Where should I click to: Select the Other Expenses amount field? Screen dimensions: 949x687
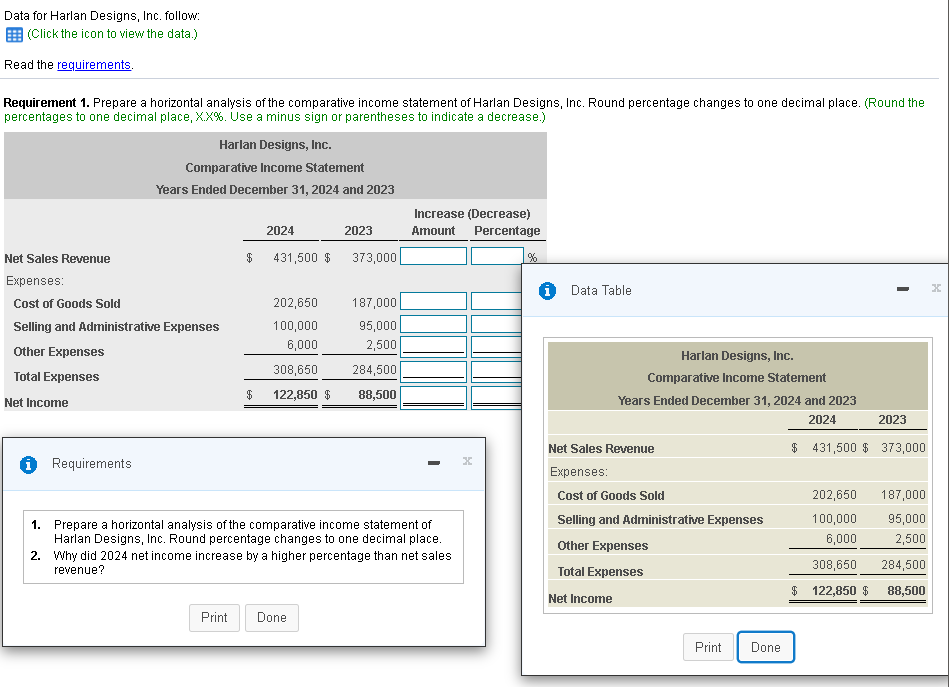[x=433, y=346]
